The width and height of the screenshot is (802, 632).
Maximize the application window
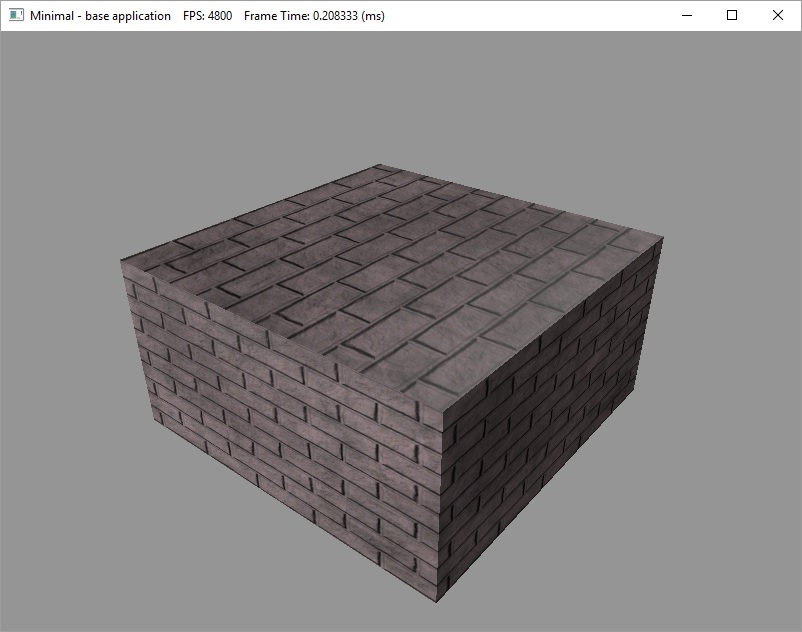[732, 16]
